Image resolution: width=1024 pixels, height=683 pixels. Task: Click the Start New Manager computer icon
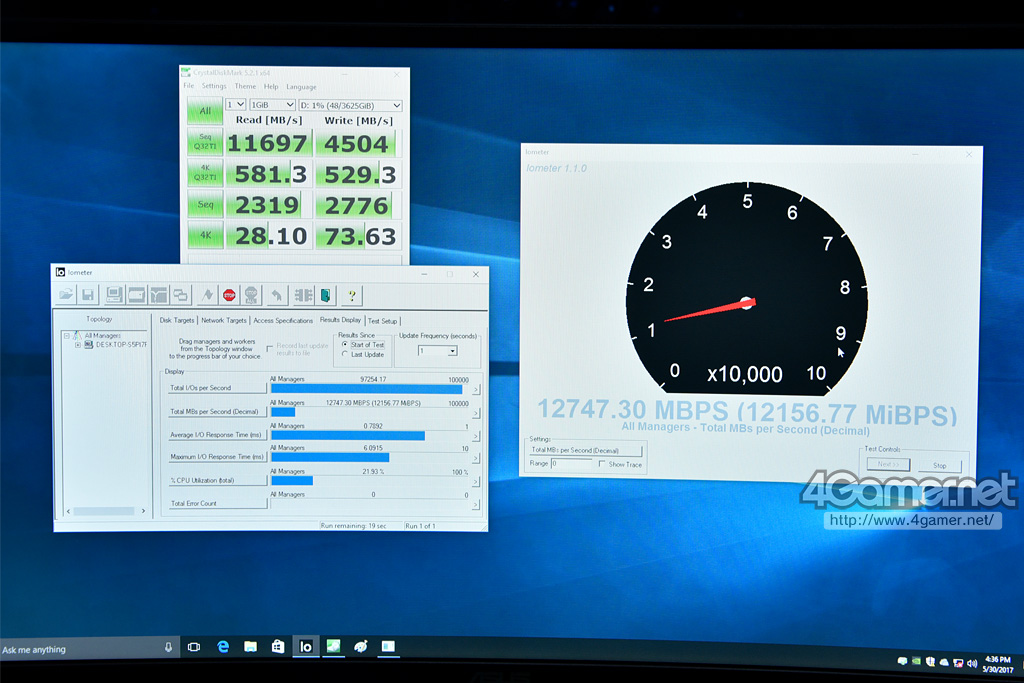(x=114, y=295)
